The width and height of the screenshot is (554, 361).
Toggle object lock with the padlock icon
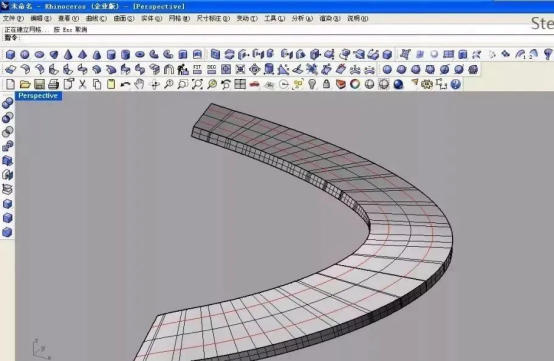click(x=326, y=84)
